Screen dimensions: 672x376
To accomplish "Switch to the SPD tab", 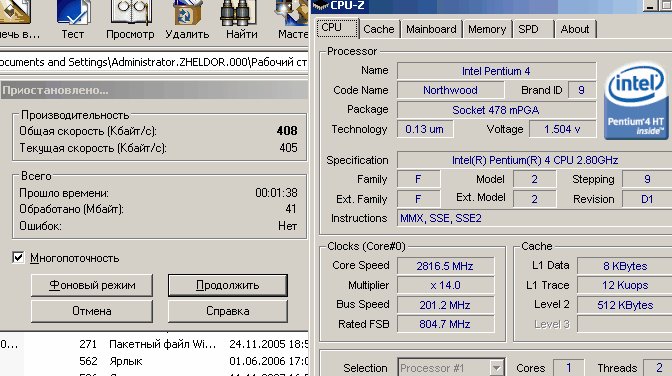I will click(x=533, y=29).
